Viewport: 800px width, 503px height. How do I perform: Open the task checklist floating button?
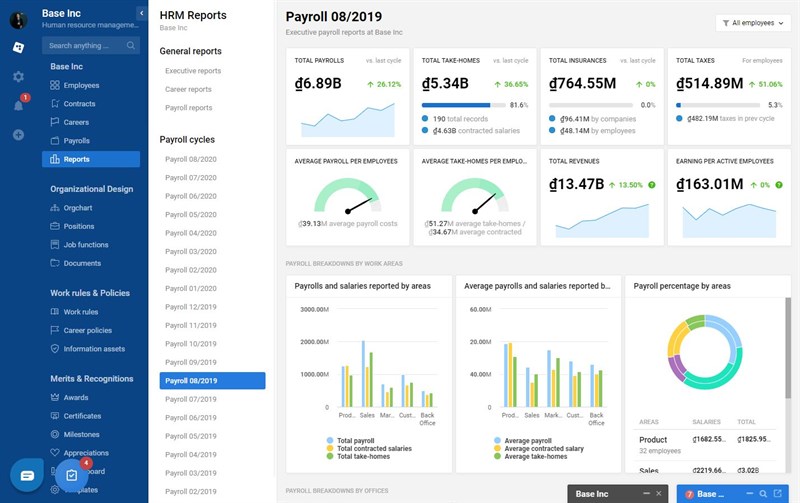[x=72, y=475]
